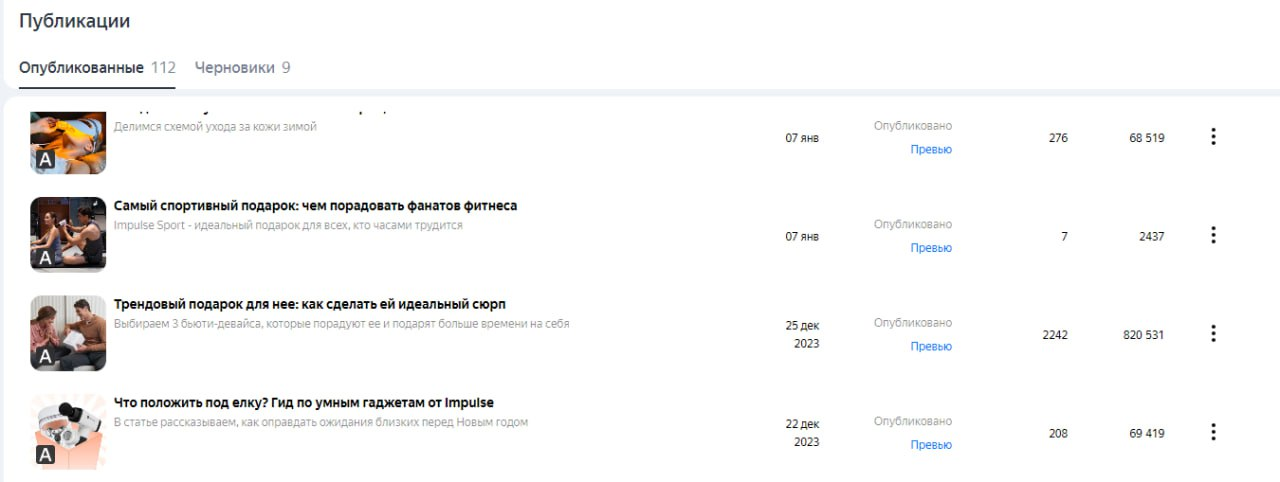Open three-dot menu for trendy gift article

pos(1213,334)
